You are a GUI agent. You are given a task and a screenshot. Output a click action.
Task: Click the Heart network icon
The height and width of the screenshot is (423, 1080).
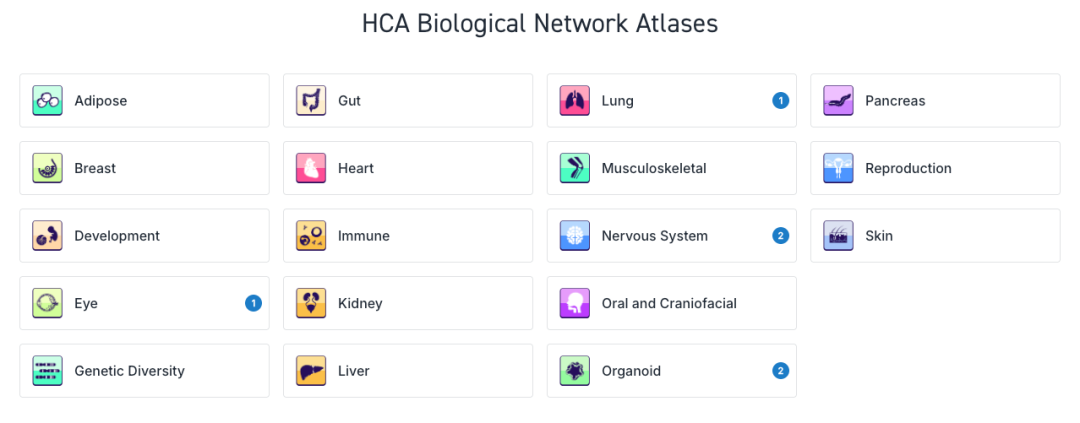point(311,168)
